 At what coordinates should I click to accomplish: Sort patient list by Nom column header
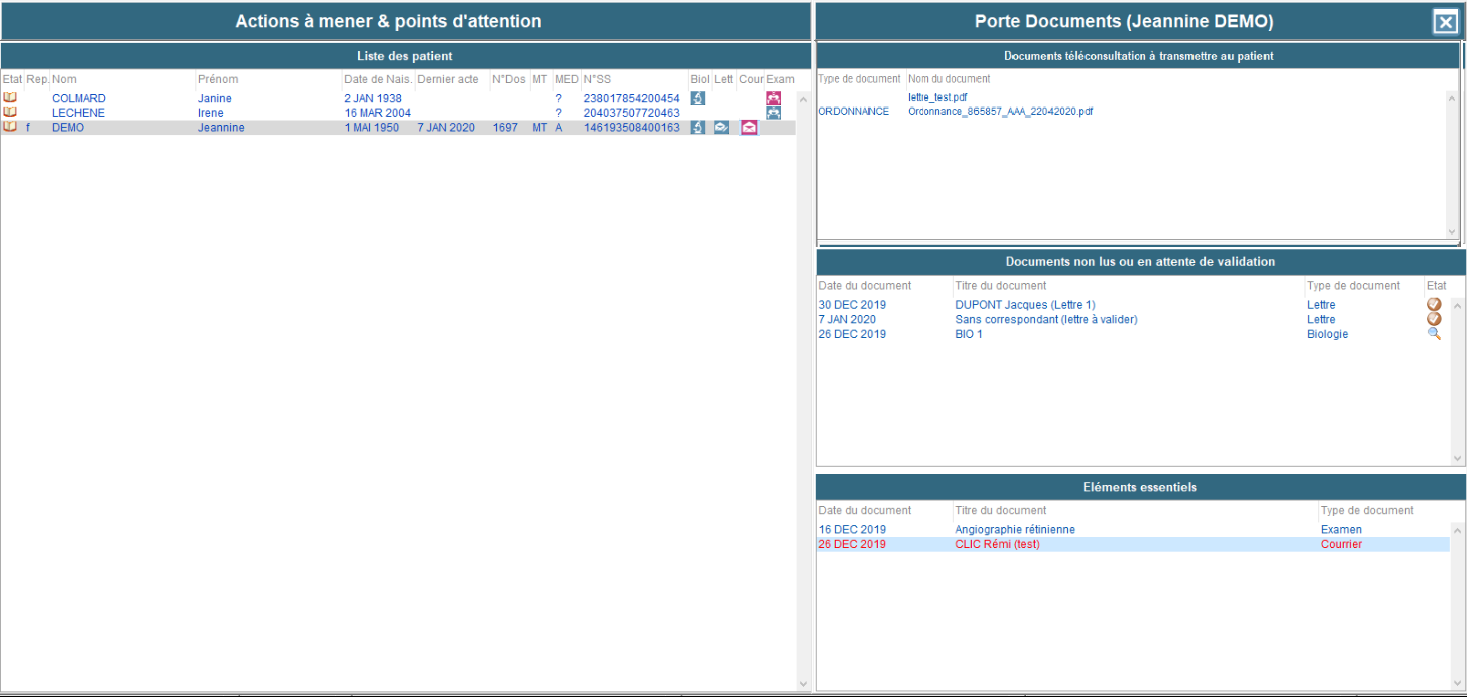pos(64,79)
